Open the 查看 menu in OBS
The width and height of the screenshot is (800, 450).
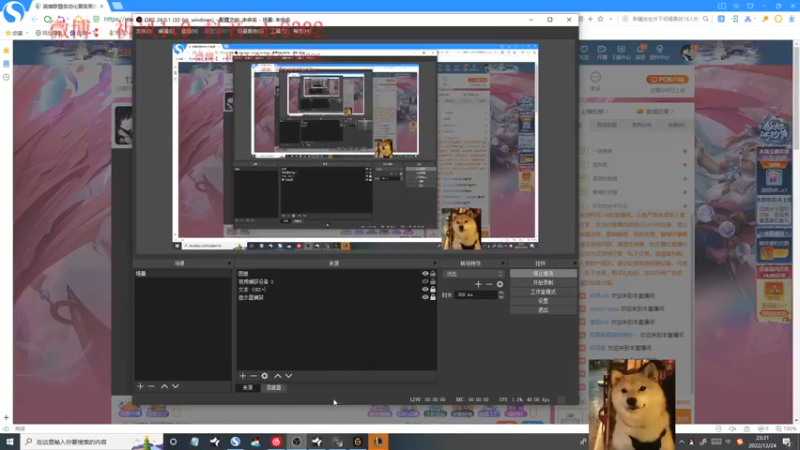[189, 31]
